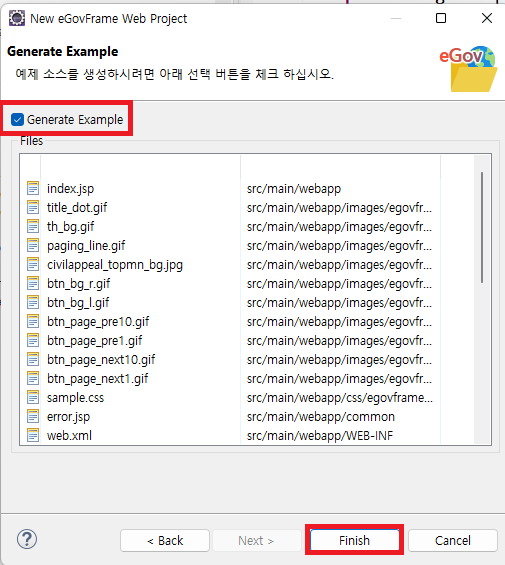
Task: Click the file icon beside btn_bg_r.gif
Action: point(33,284)
